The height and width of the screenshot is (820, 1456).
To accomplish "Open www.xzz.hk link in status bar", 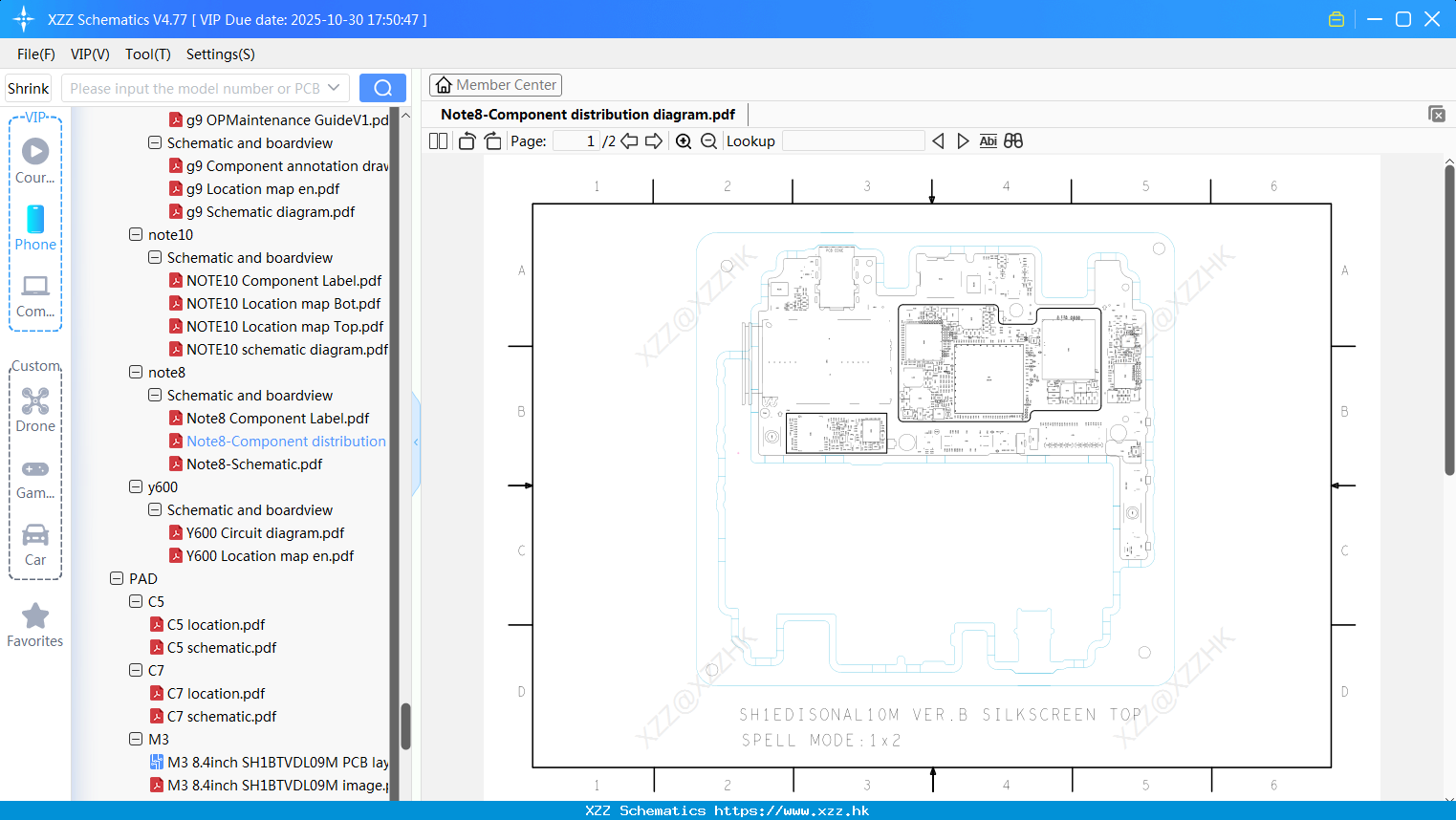I will tap(792, 810).
